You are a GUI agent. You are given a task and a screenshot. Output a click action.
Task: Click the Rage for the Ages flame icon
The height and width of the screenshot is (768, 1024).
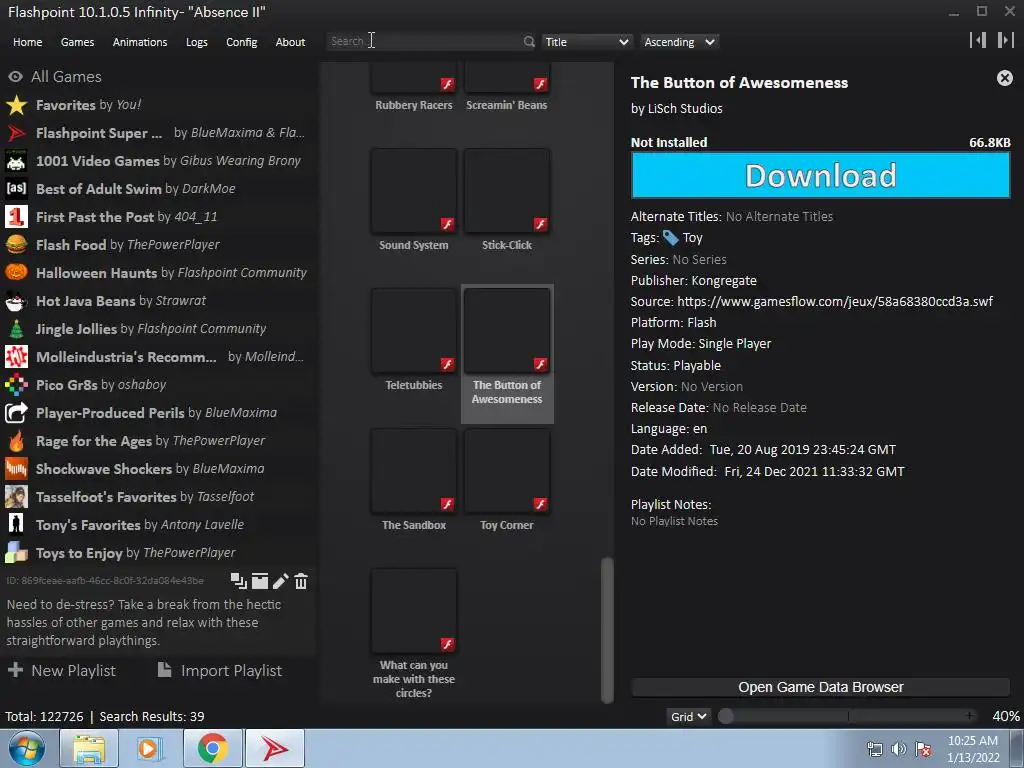(16, 441)
